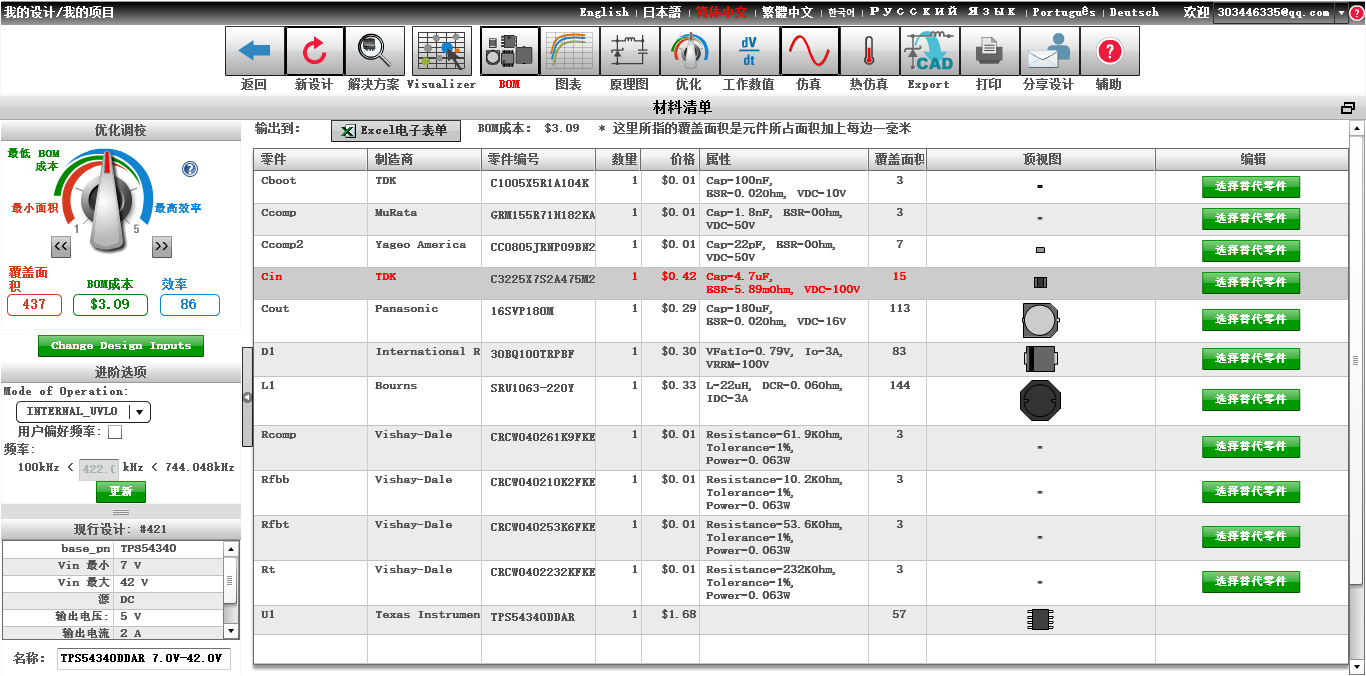Export BOM to Excel spreadsheet button

396,131
